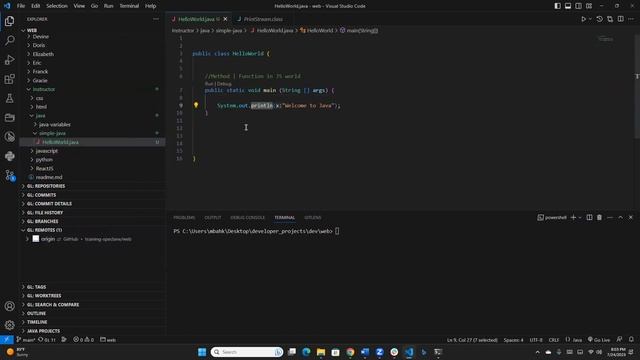Open editor More Actions ellipsis

631,19
